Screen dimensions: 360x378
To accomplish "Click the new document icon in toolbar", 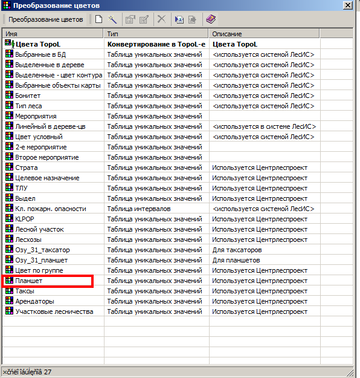I will click(x=99, y=19).
